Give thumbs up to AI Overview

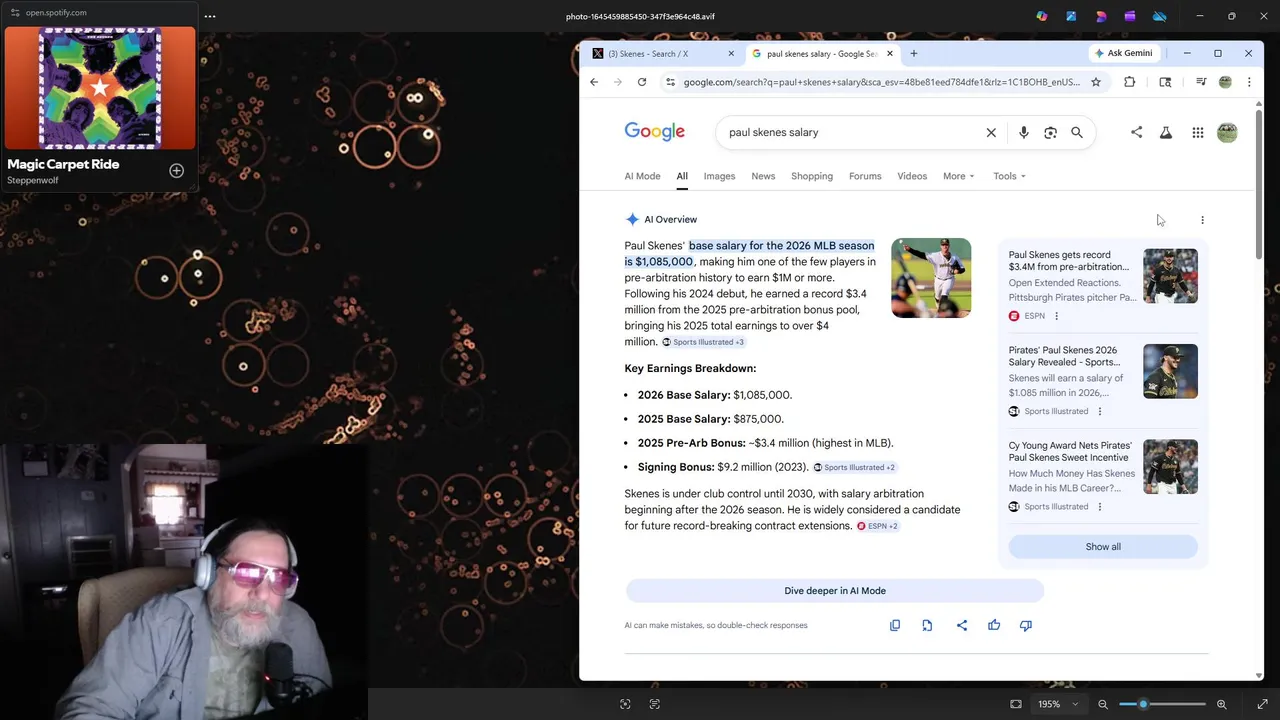coord(994,625)
